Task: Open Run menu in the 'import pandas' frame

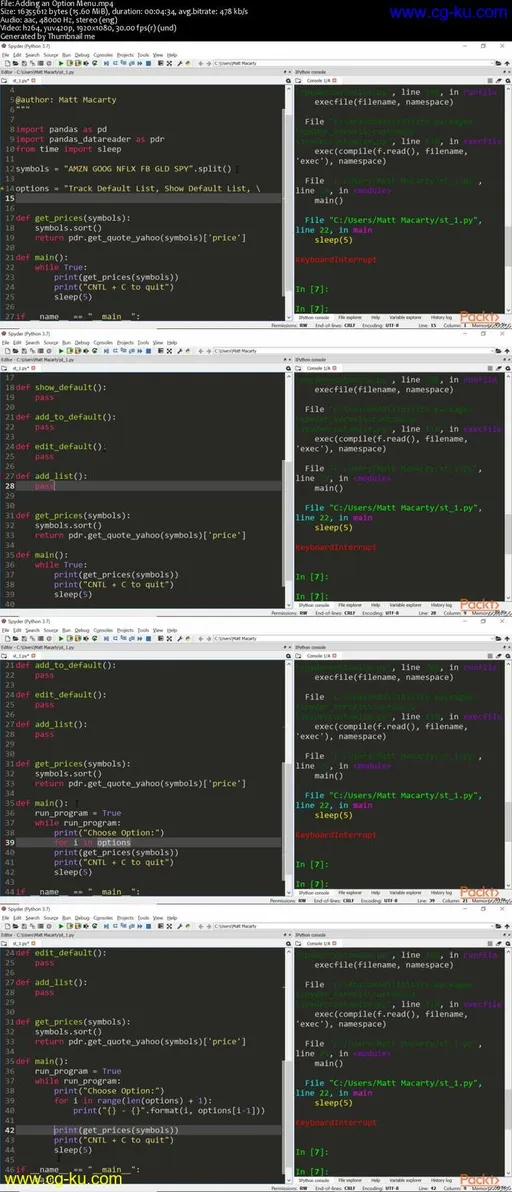Action: click(67, 55)
